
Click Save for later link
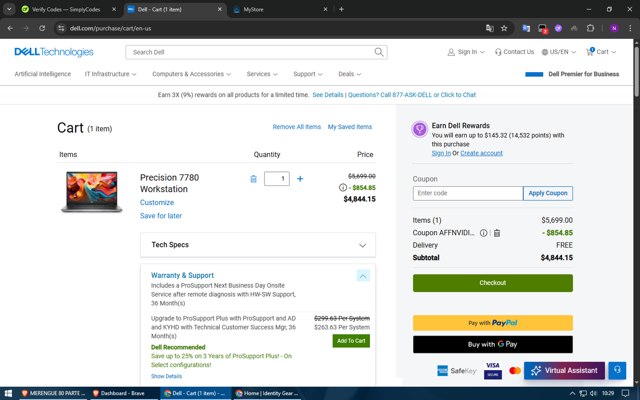pos(161,216)
